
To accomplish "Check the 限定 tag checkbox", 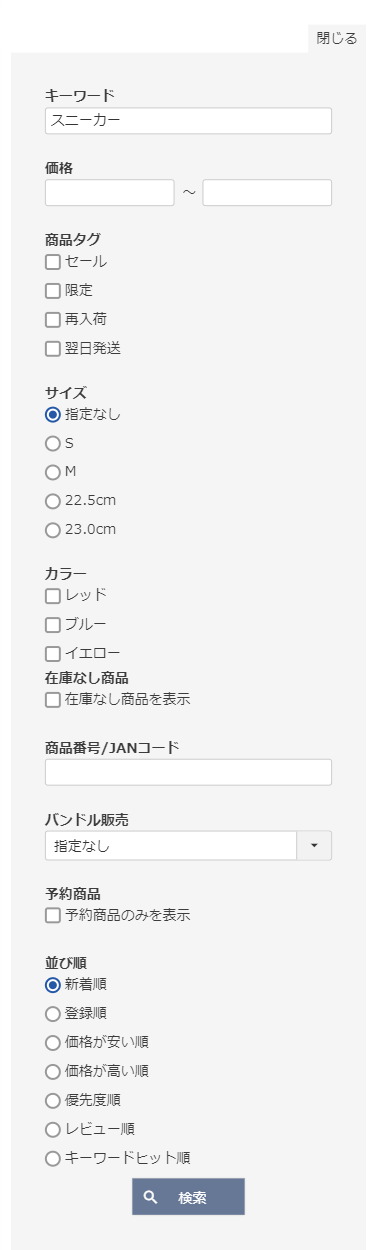I will click(53, 291).
